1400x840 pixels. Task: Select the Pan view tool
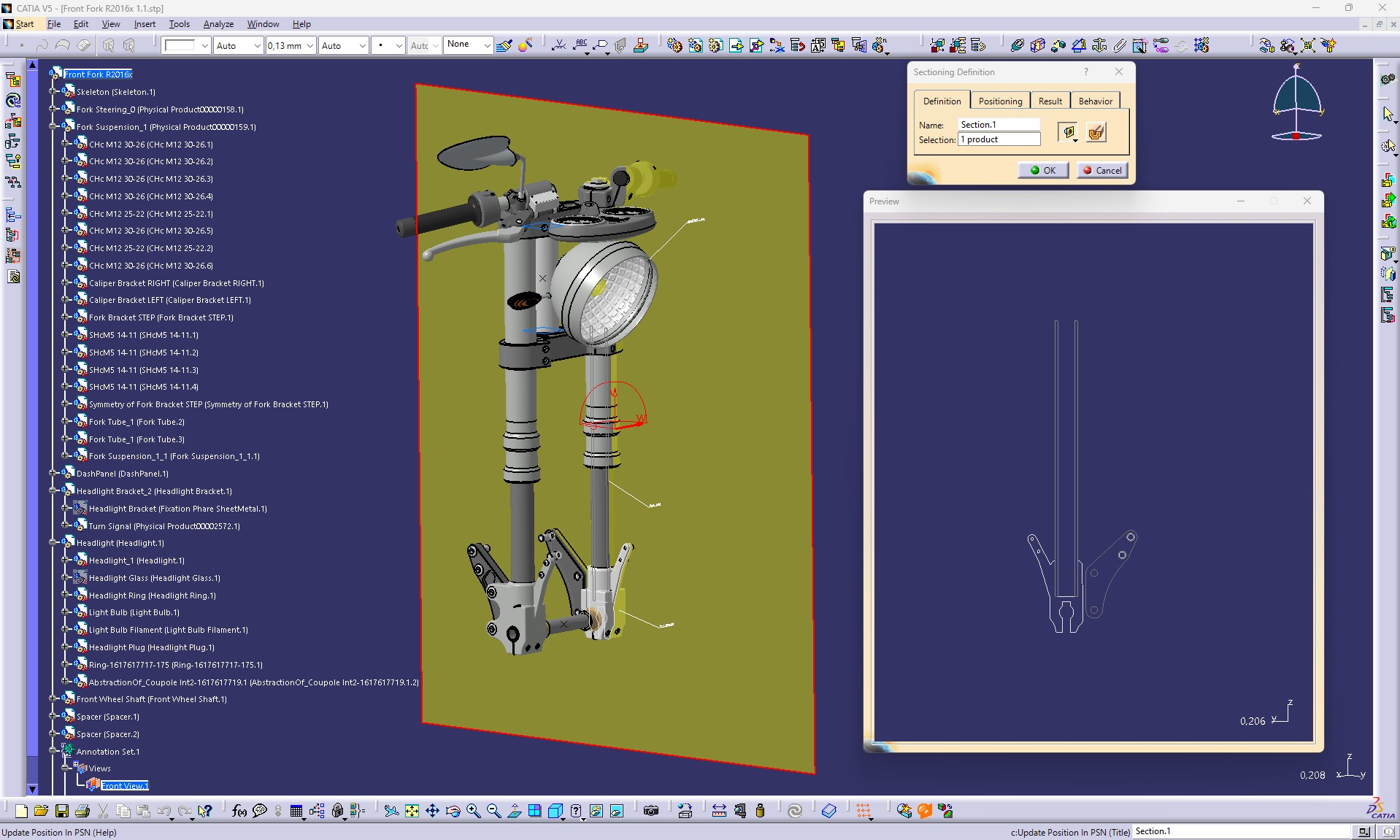pyautogui.click(x=432, y=811)
